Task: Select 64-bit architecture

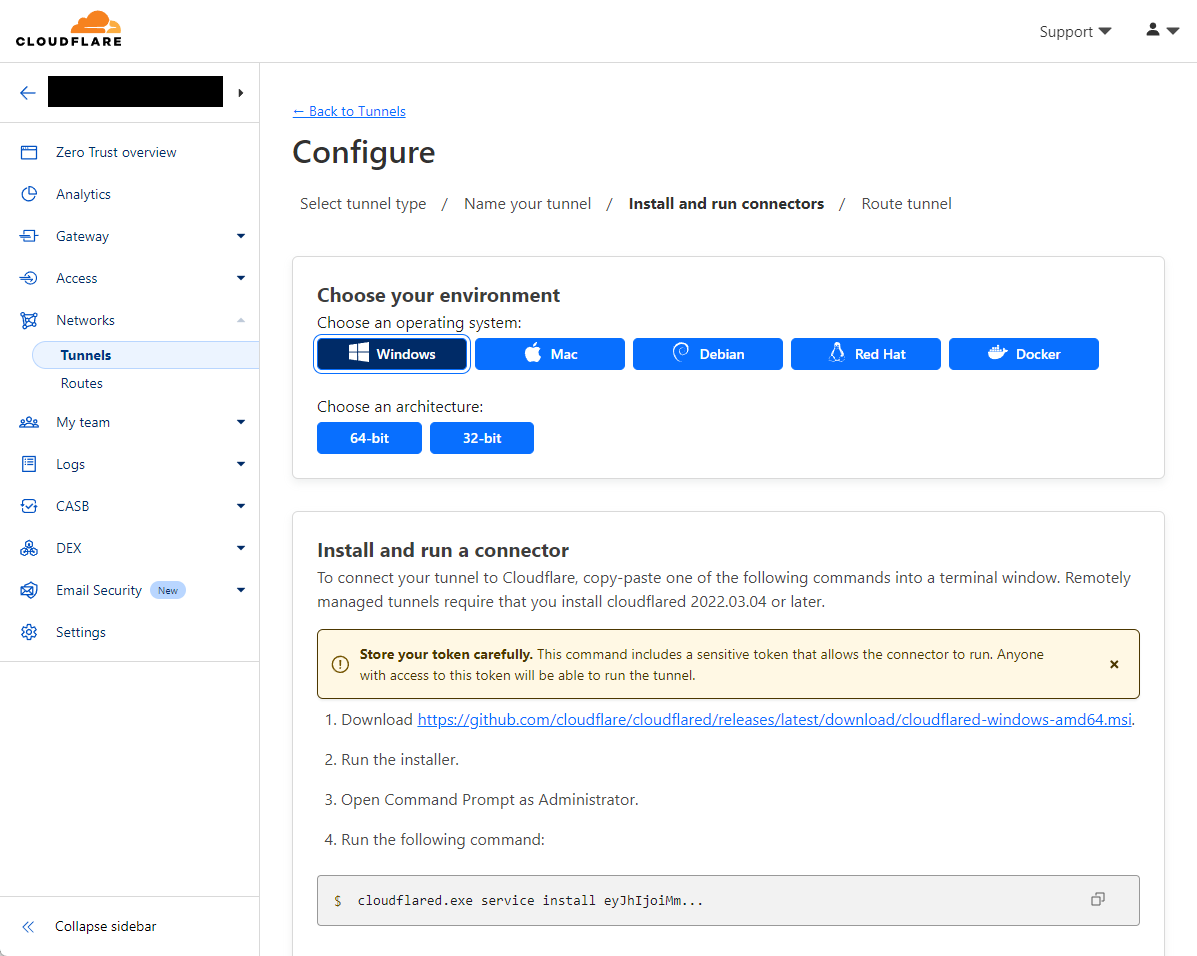Action: tap(369, 438)
